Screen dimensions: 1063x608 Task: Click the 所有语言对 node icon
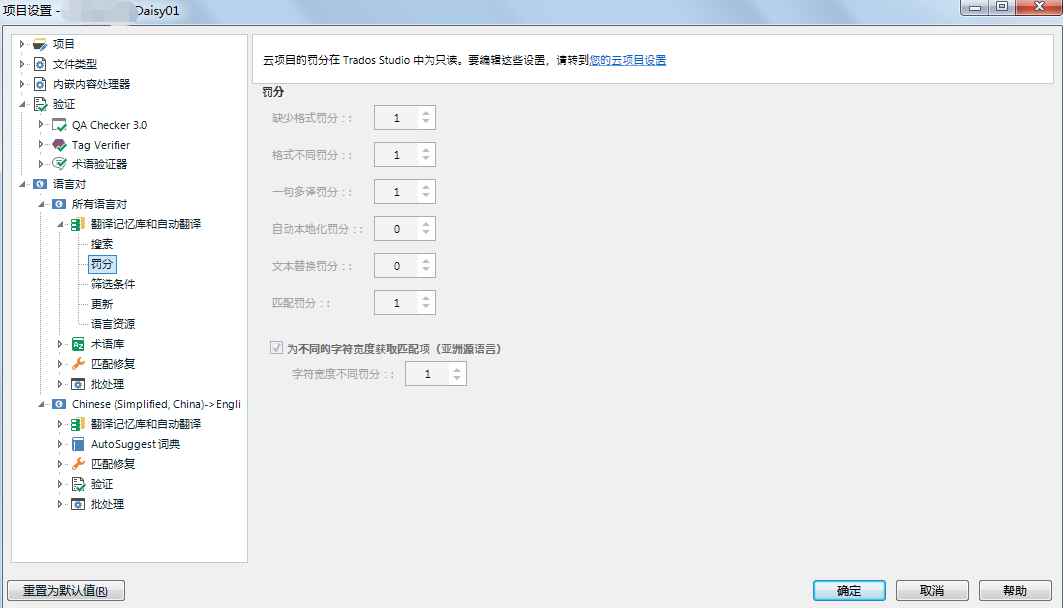click(59, 204)
